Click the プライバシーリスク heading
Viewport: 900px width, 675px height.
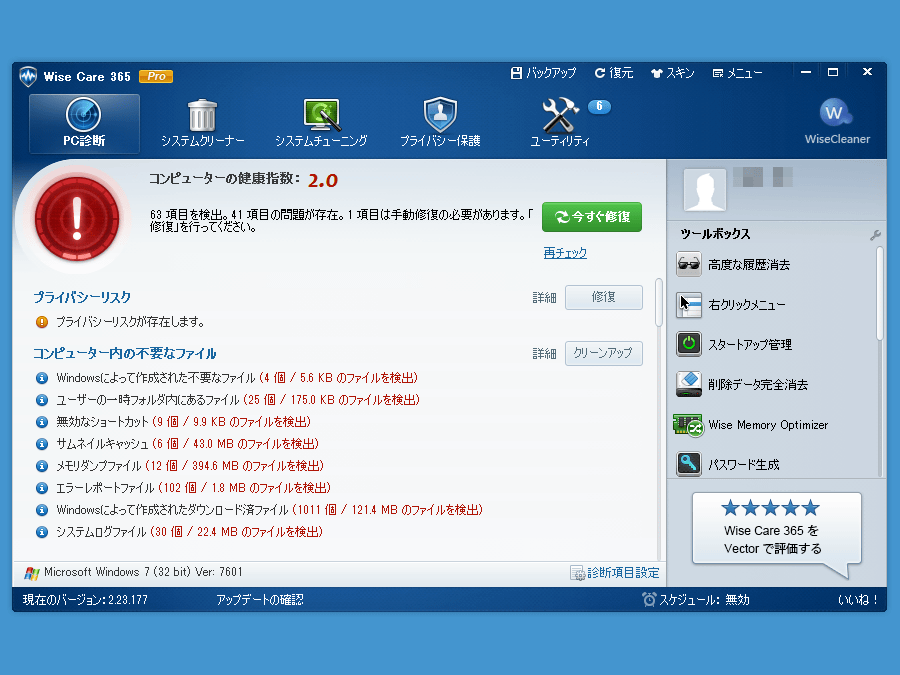(82, 297)
